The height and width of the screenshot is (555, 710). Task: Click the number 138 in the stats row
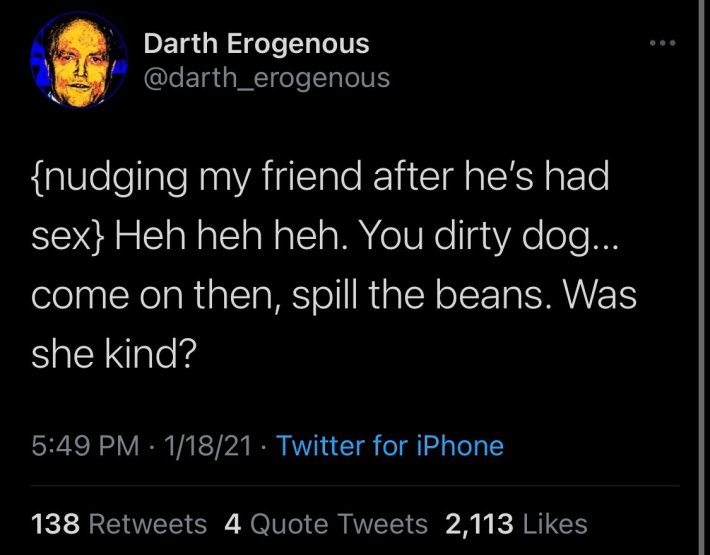[56, 523]
